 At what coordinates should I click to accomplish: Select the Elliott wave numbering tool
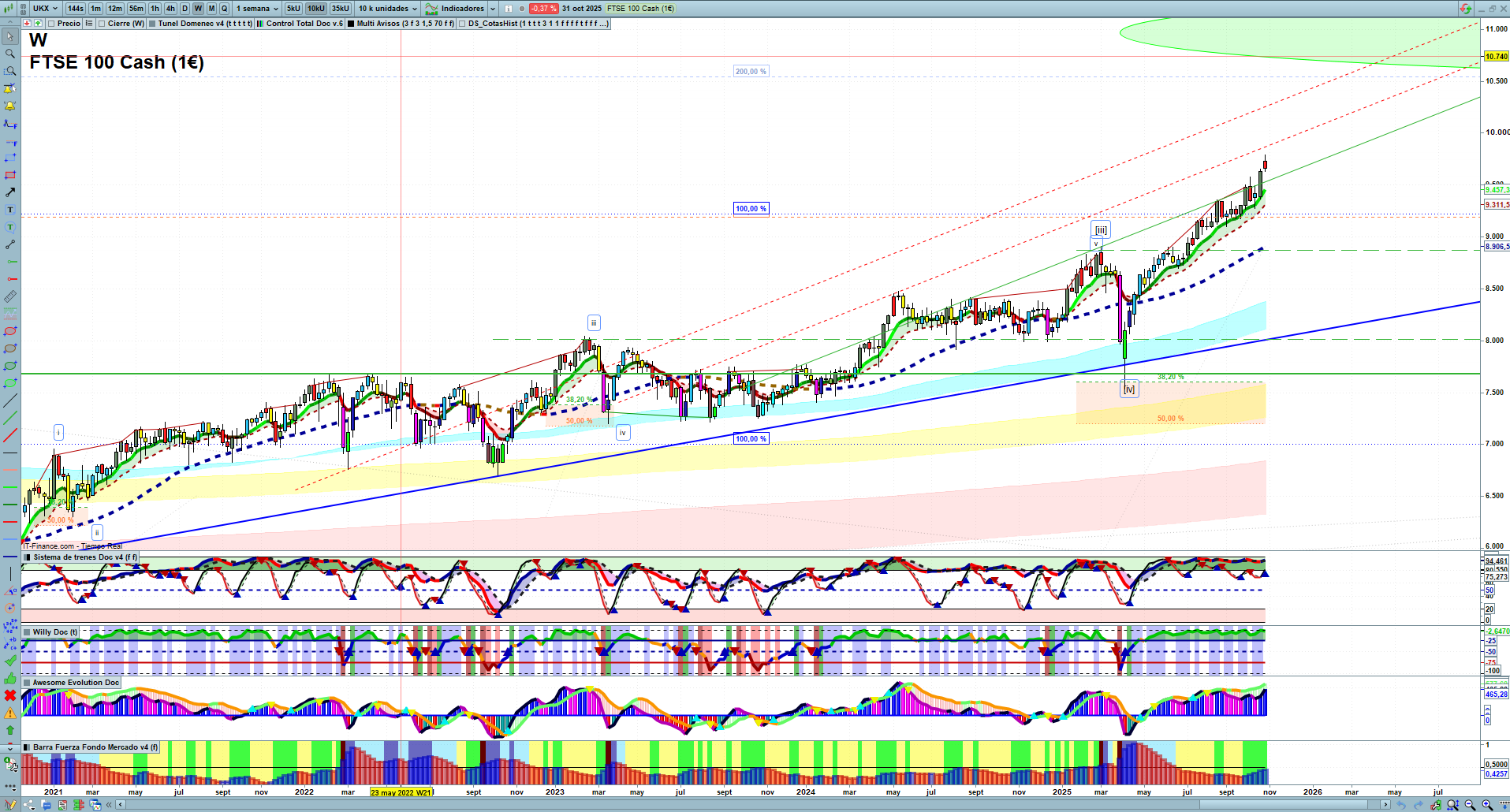pyautogui.click(x=10, y=626)
